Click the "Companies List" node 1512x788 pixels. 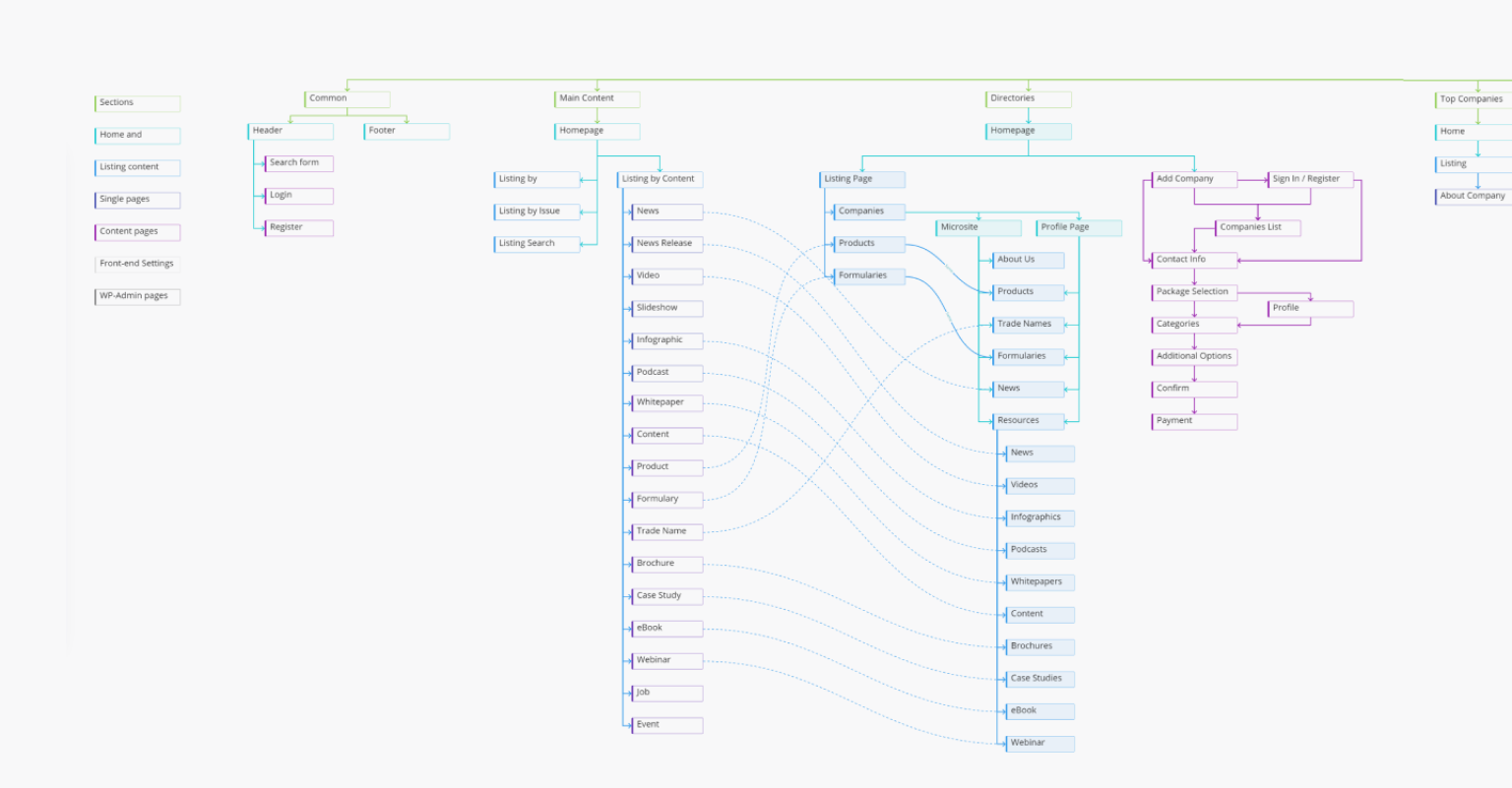pyautogui.click(x=1258, y=228)
